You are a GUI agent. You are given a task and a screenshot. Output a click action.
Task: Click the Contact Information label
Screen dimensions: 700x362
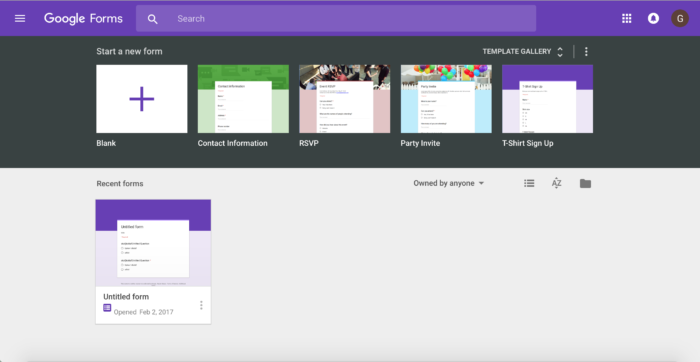click(x=233, y=143)
